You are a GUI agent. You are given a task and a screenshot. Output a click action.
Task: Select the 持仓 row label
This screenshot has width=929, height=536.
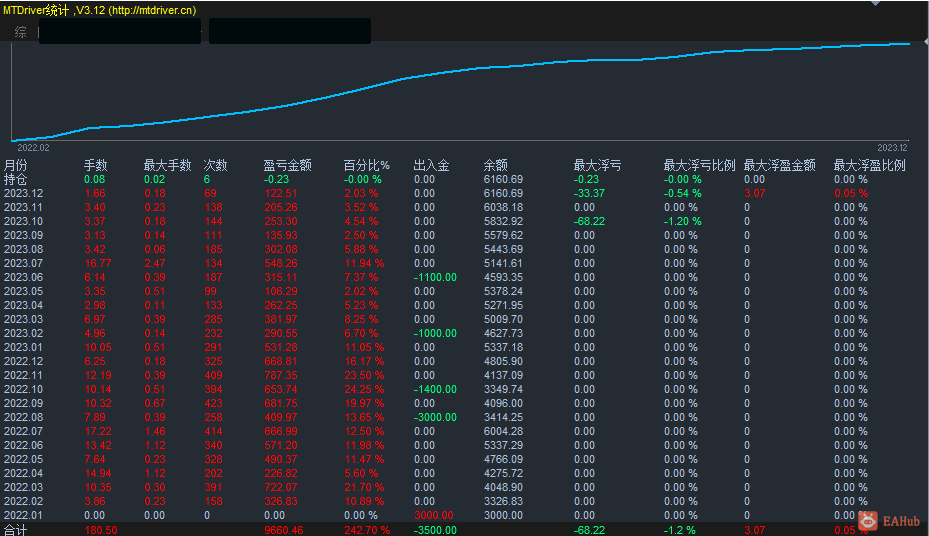point(16,179)
